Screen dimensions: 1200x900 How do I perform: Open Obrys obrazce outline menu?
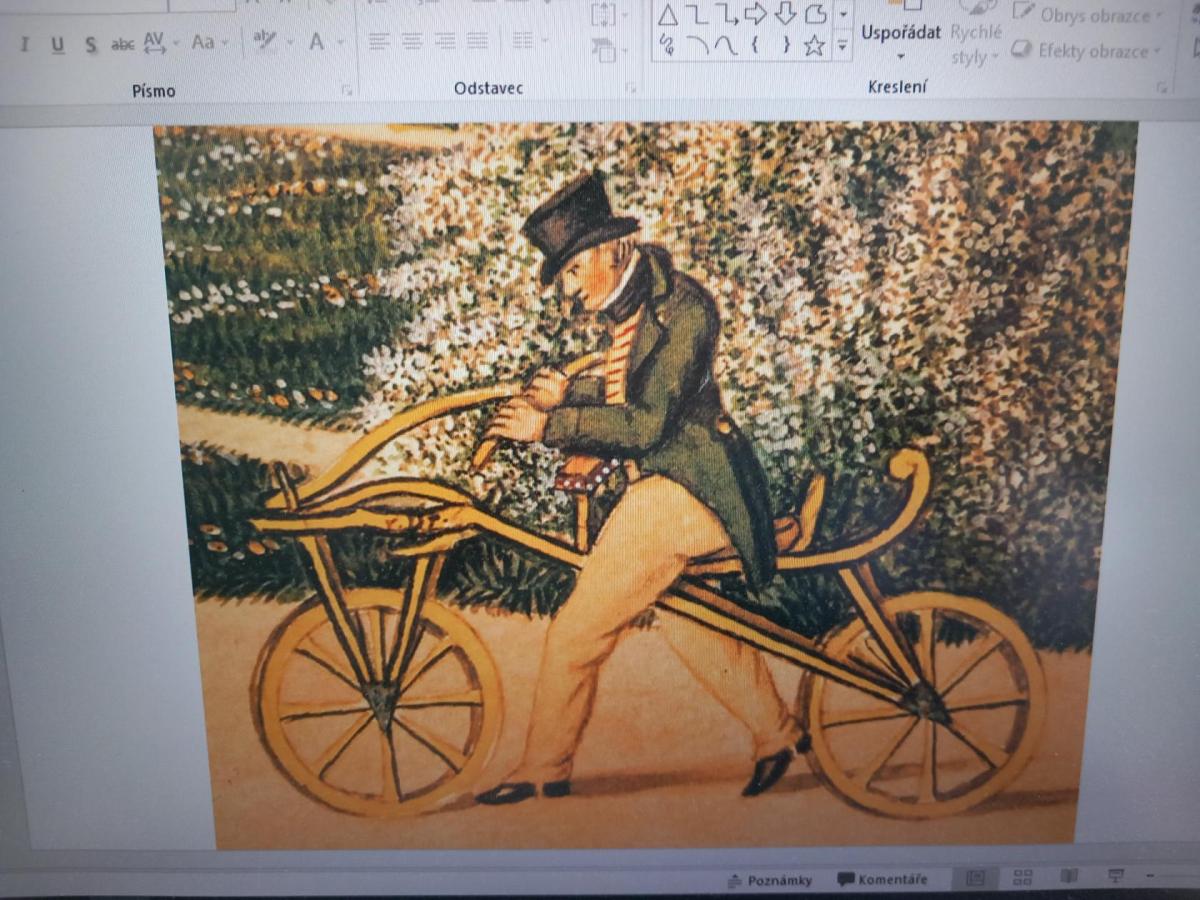(1089, 15)
